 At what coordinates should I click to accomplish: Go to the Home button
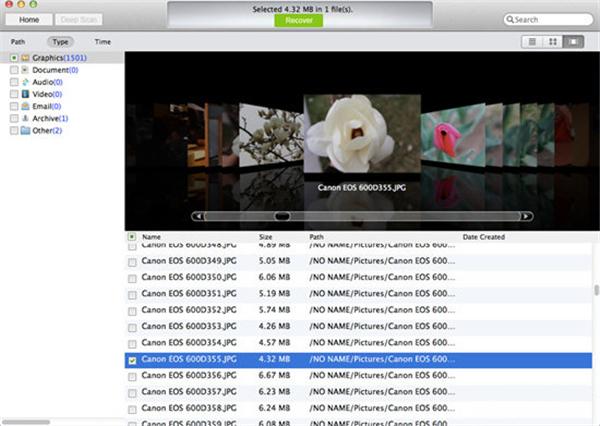(x=29, y=20)
